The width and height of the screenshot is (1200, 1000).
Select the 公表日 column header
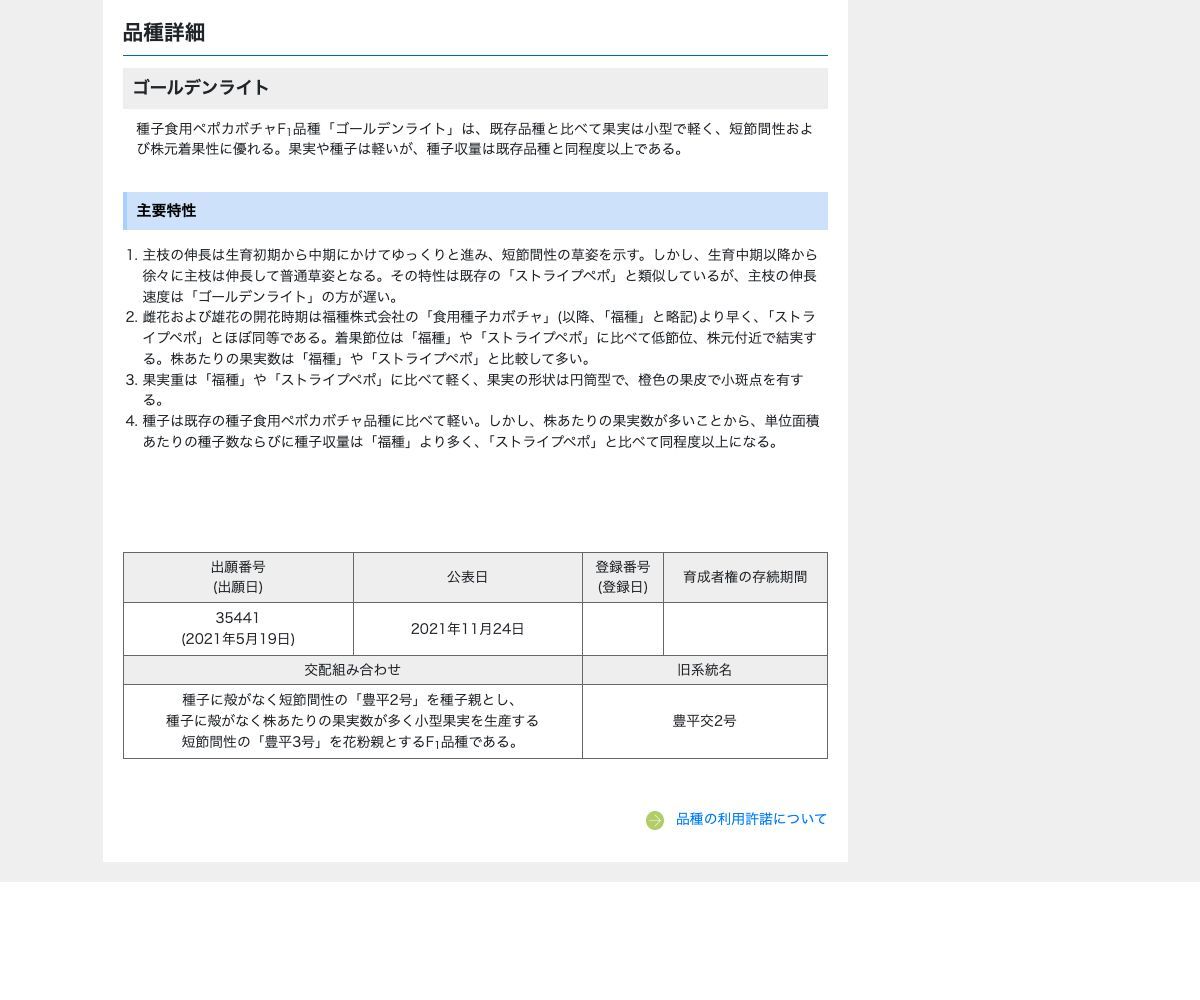click(467, 577)
